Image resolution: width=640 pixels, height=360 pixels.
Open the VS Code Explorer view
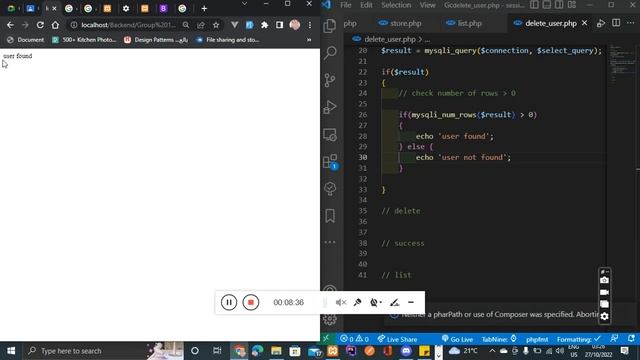click(330, 26)
